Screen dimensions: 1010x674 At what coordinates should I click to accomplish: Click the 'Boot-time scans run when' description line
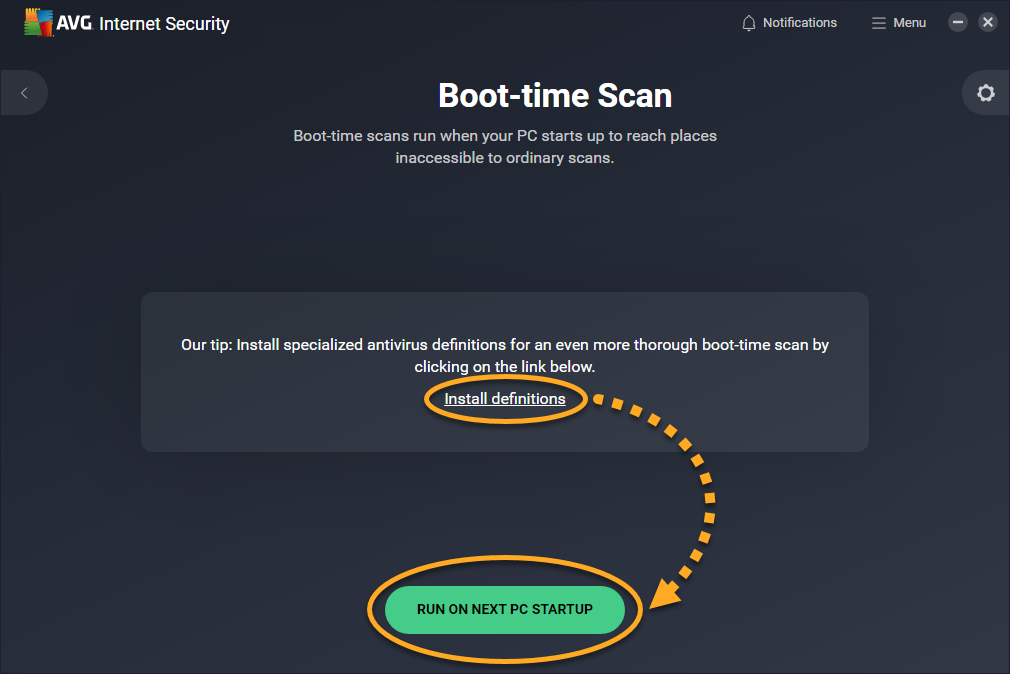[505, 136]
